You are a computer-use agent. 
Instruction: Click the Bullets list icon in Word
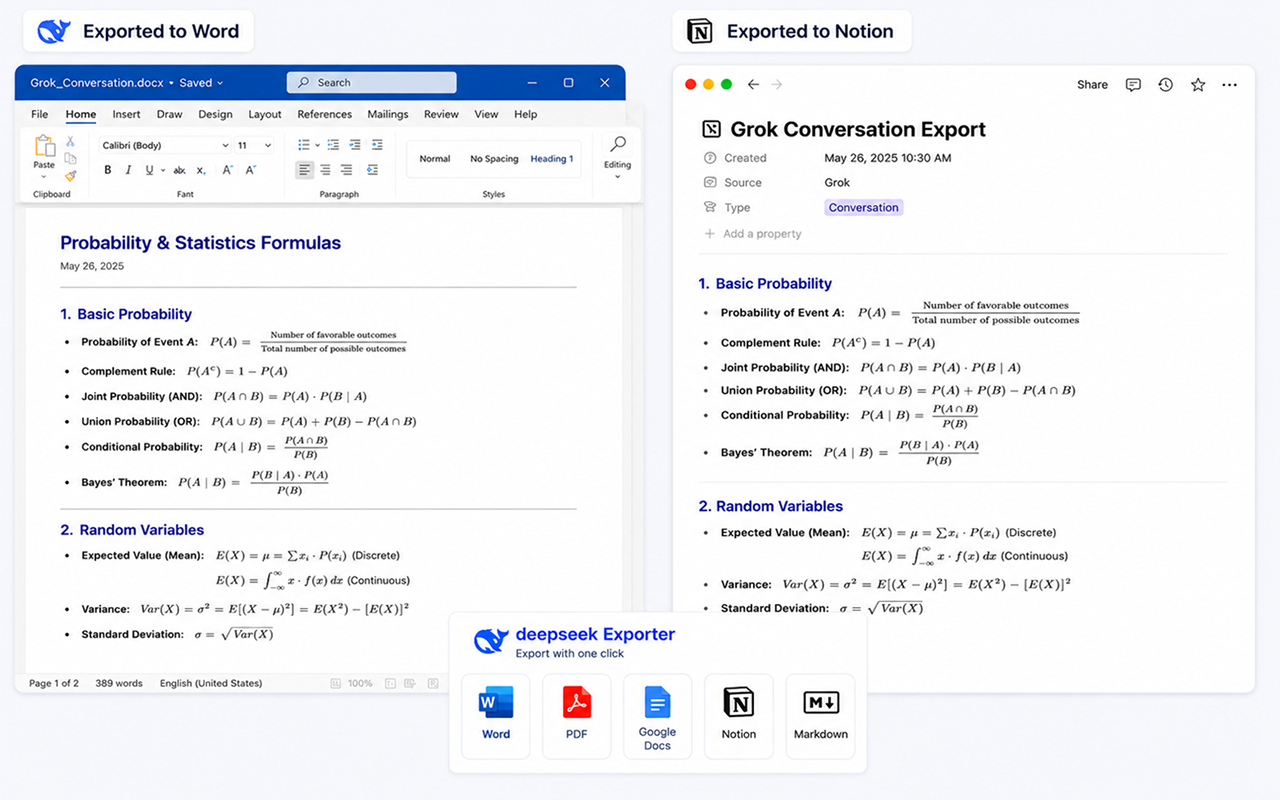click(x=303, y=145)
